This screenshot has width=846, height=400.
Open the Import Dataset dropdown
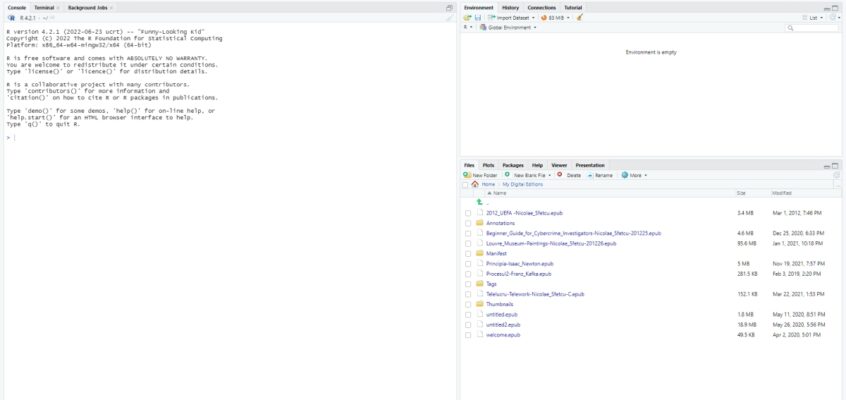[511, 18]
